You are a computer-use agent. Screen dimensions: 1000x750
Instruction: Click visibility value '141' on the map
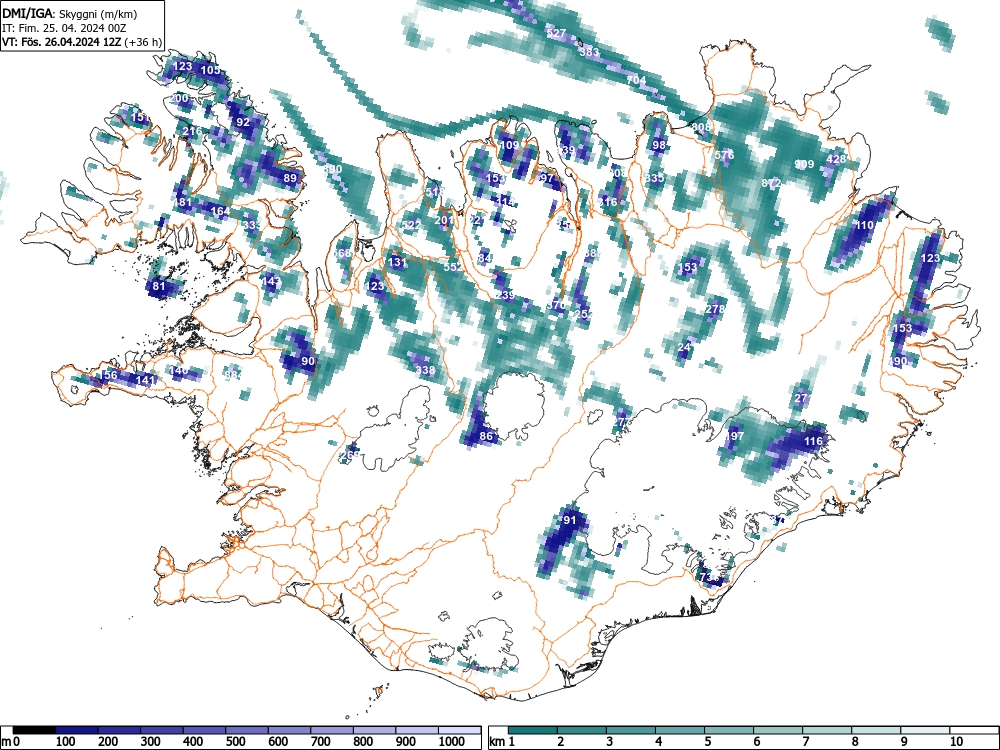145,380
